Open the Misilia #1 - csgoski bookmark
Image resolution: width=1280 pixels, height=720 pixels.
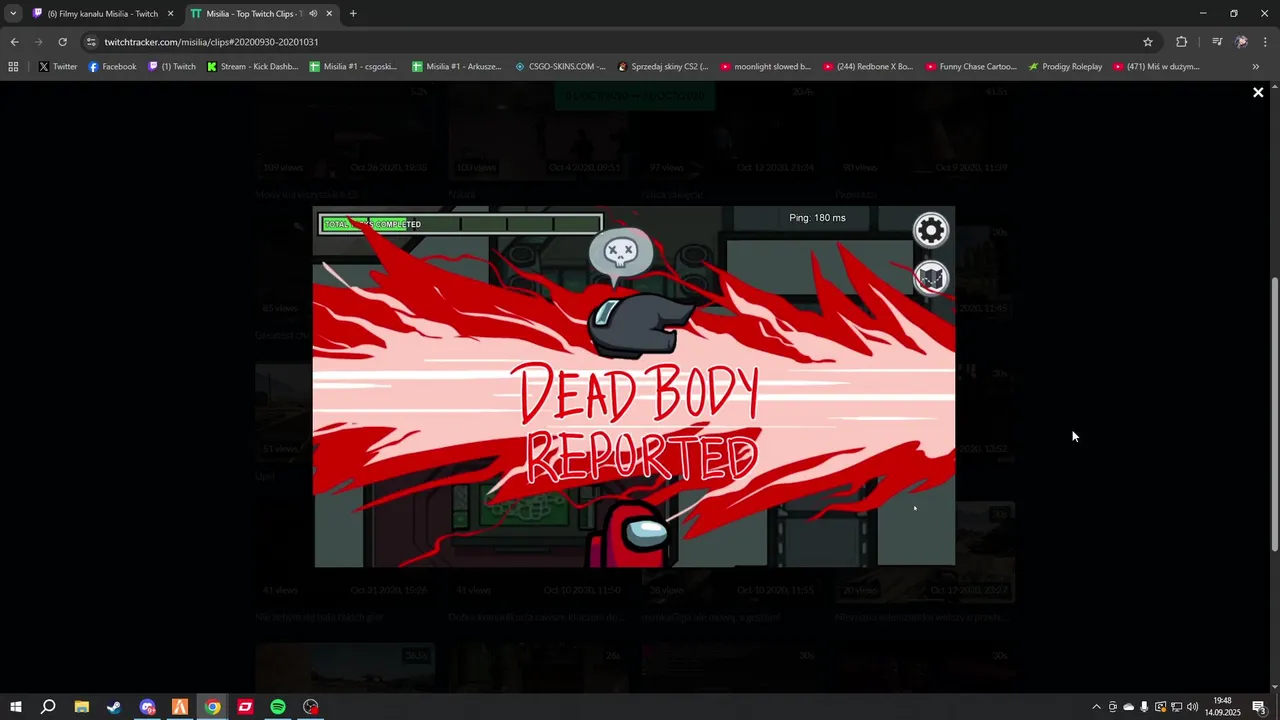pos(353,67)
